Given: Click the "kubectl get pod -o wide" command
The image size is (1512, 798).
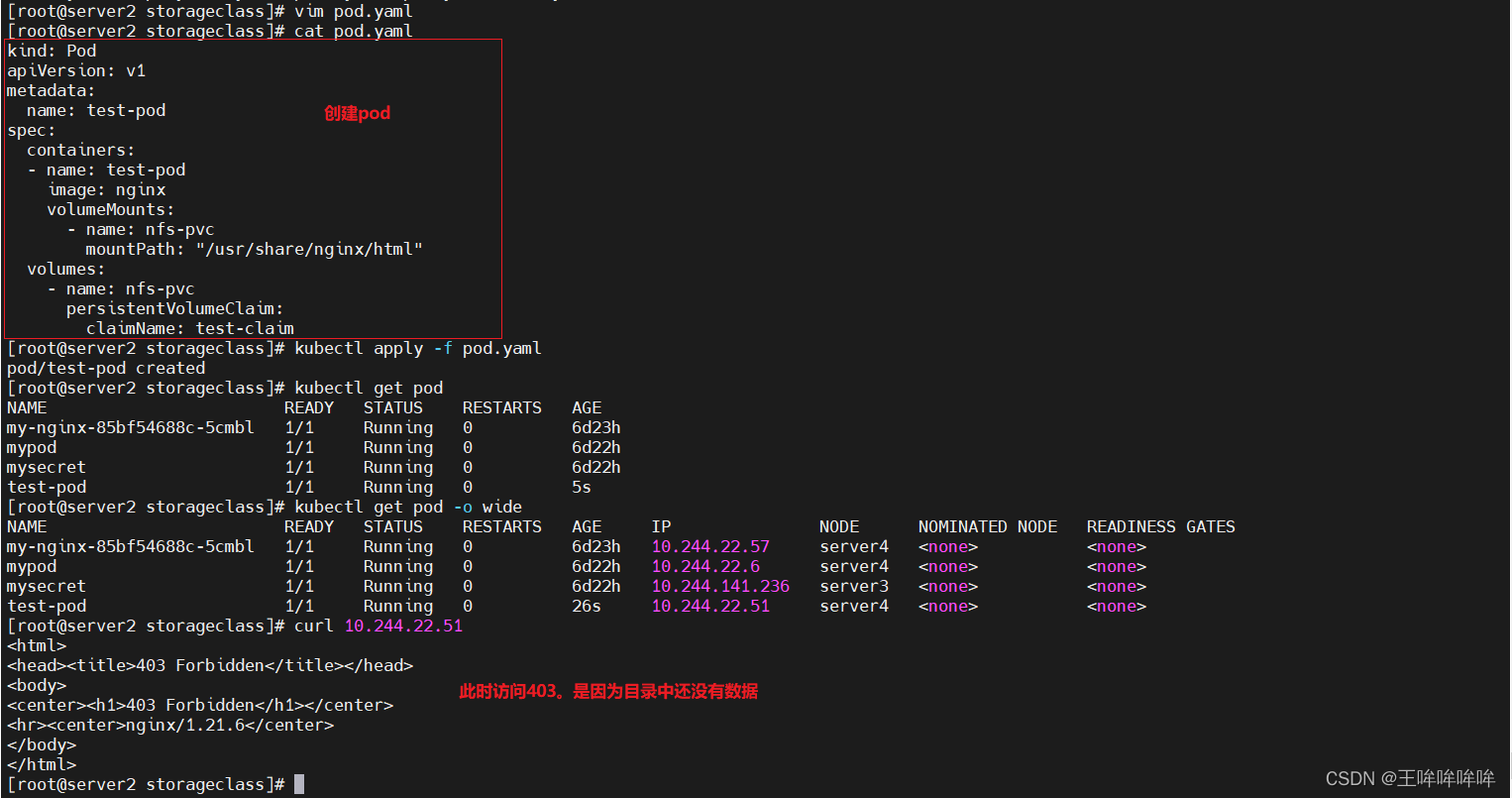Looking at the screenshot, I should point(408,507).
